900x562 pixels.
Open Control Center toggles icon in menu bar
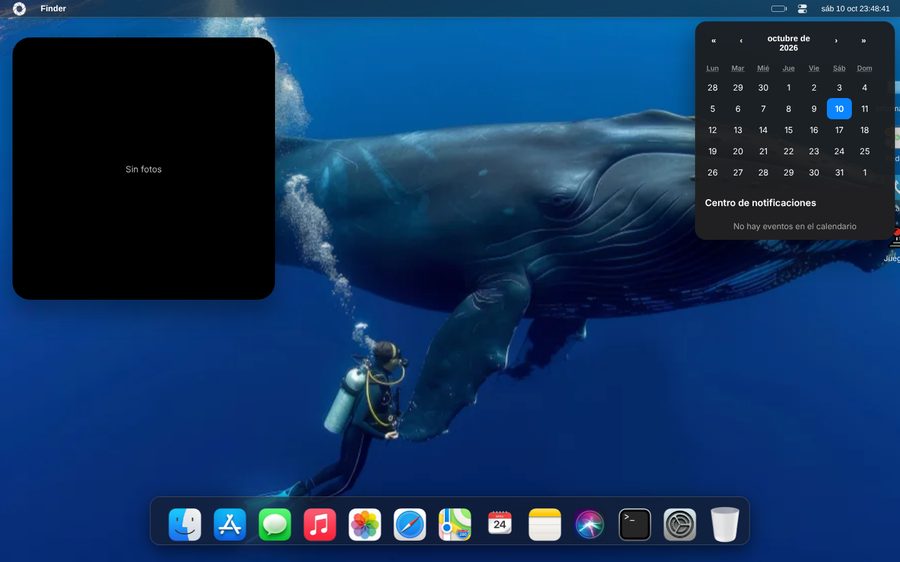point(802,9)
